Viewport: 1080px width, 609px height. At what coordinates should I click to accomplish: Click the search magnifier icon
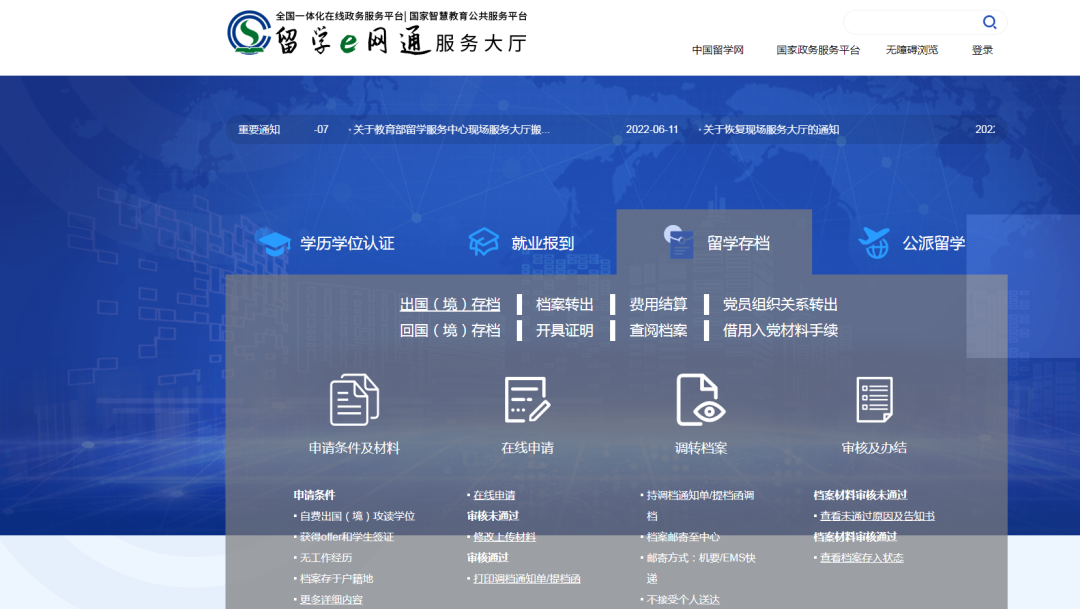[x=989, y=22]
